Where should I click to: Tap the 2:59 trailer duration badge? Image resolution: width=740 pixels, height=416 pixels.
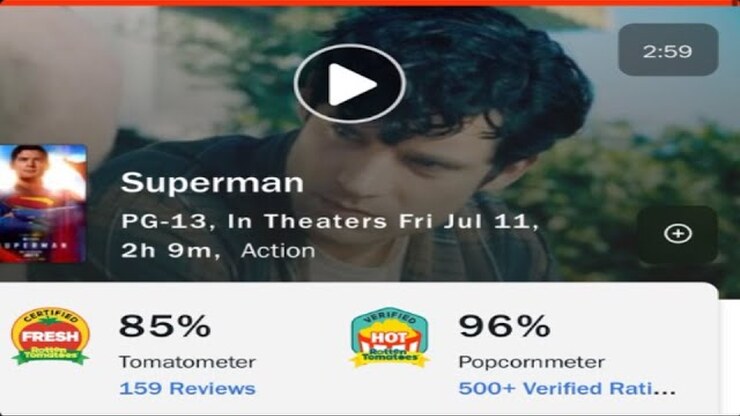click(668, 50)
